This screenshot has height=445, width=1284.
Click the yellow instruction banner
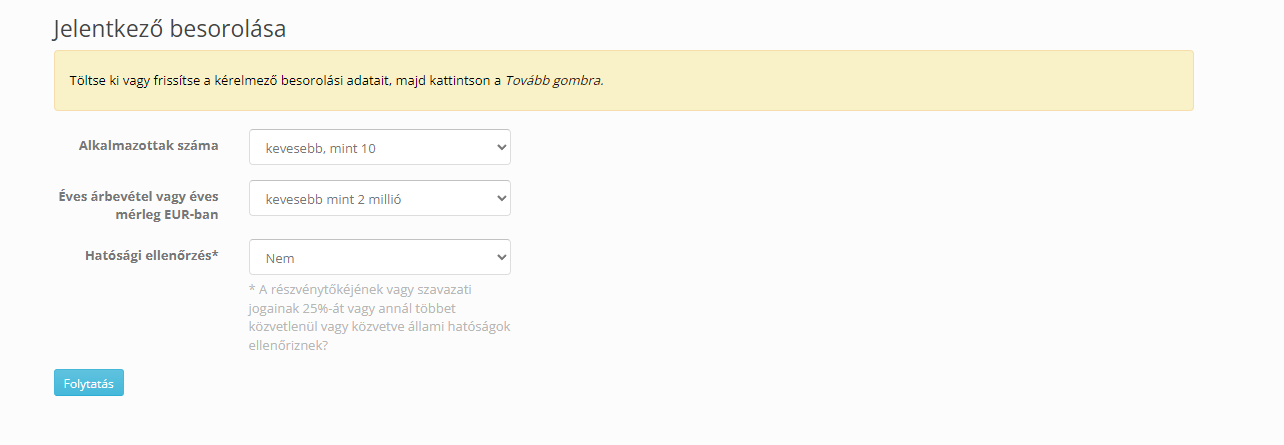(800, 80)
